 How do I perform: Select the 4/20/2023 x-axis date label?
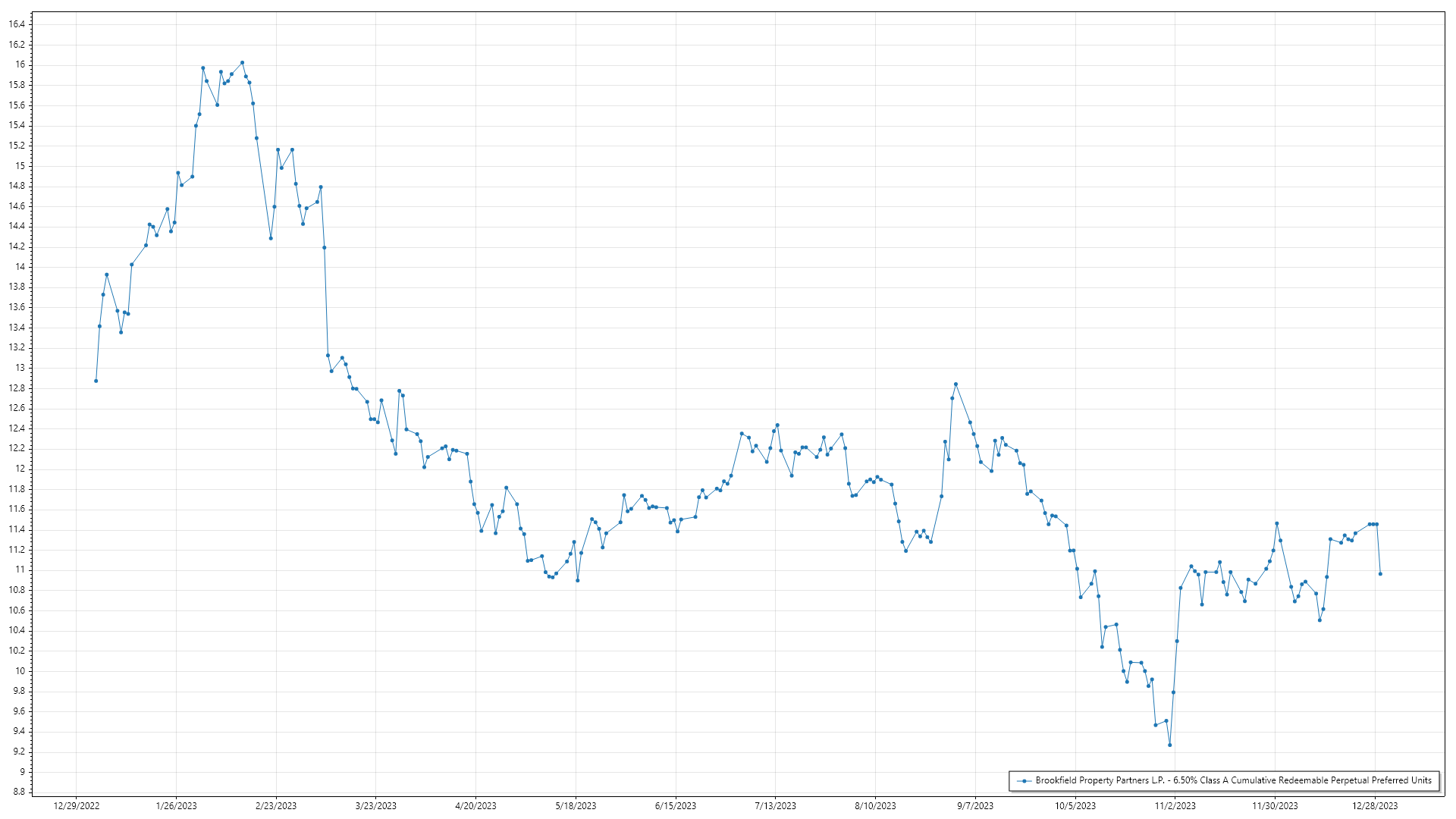pyautogui.click(x=475, y=805)
